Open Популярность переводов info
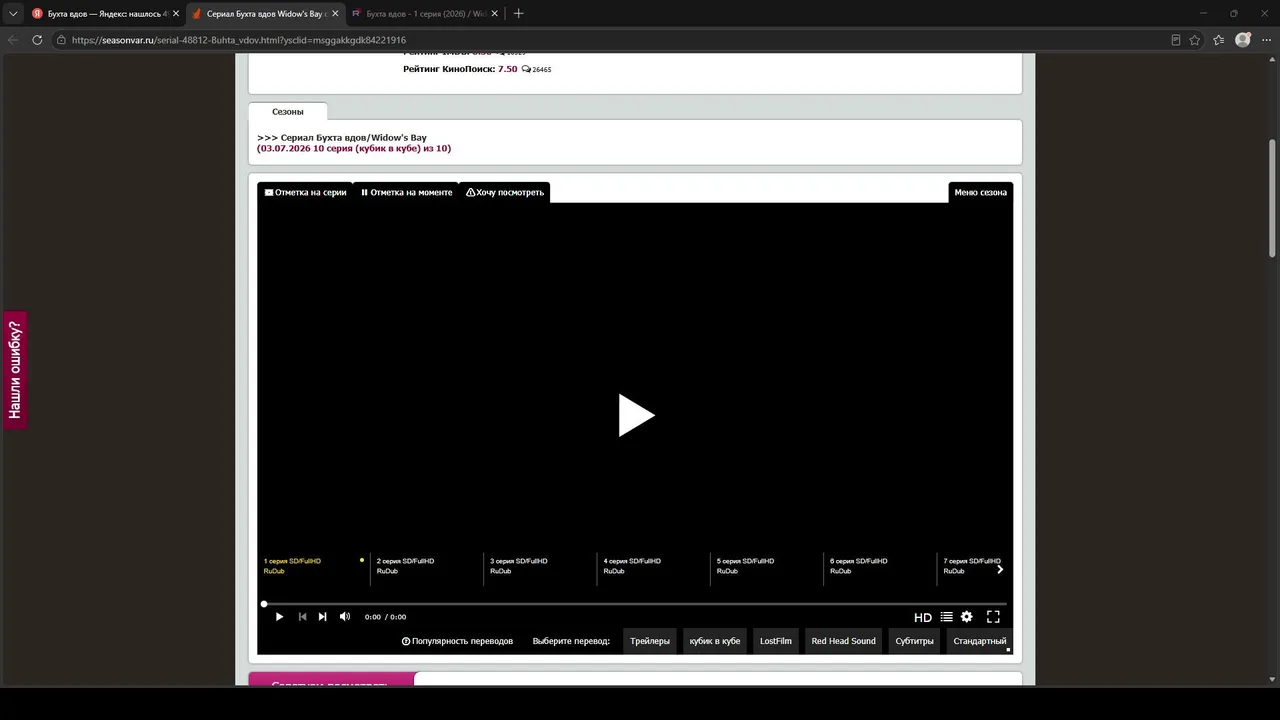Image resolution: width=1280 pixels, height=720 pixels. (457, 641)
